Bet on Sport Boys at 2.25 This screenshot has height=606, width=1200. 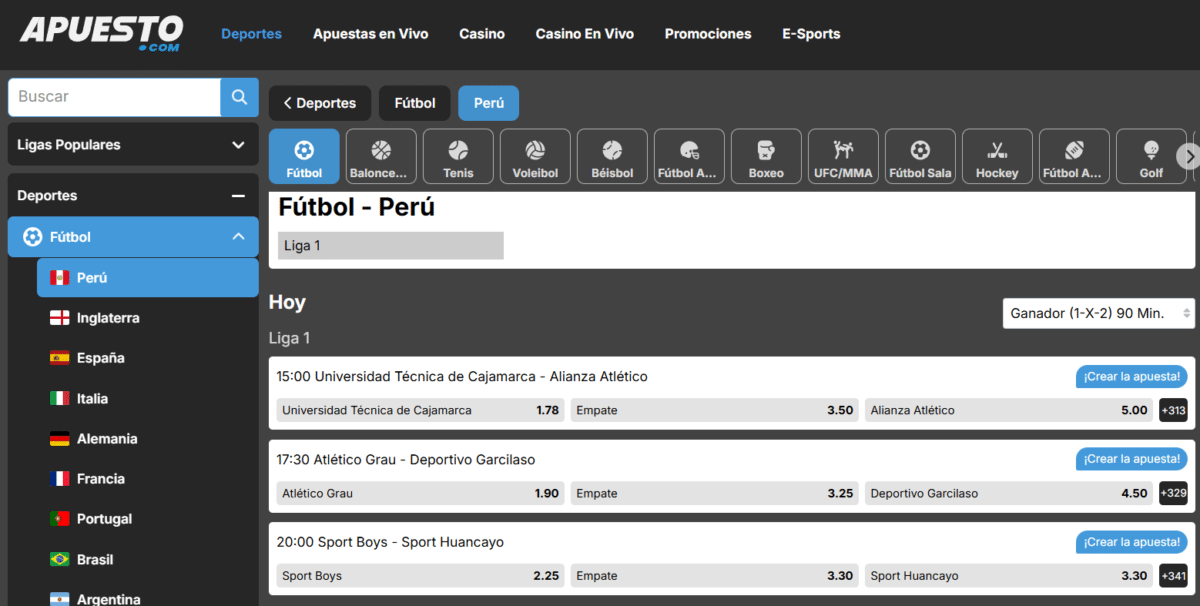[420, 576]
